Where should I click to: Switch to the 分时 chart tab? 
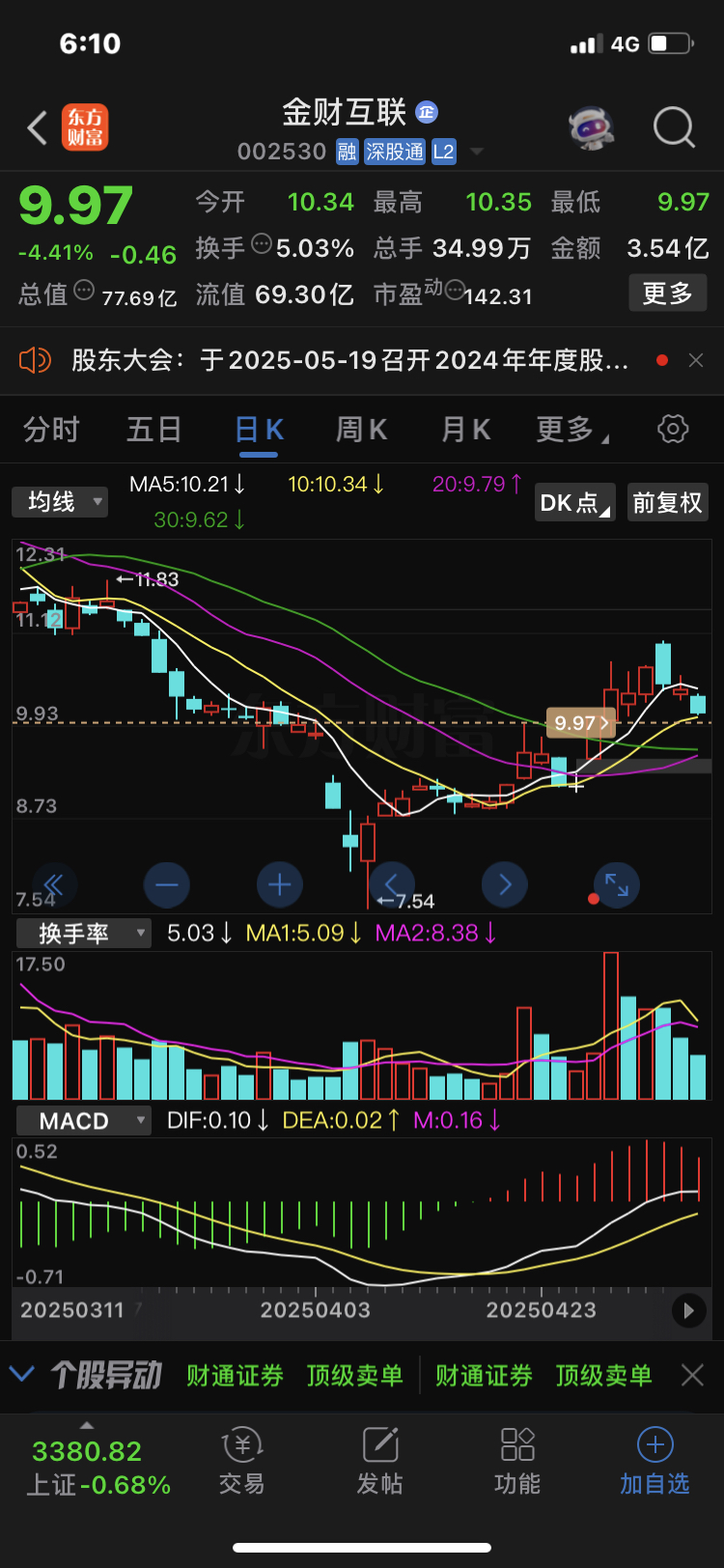tap(51, 429)
